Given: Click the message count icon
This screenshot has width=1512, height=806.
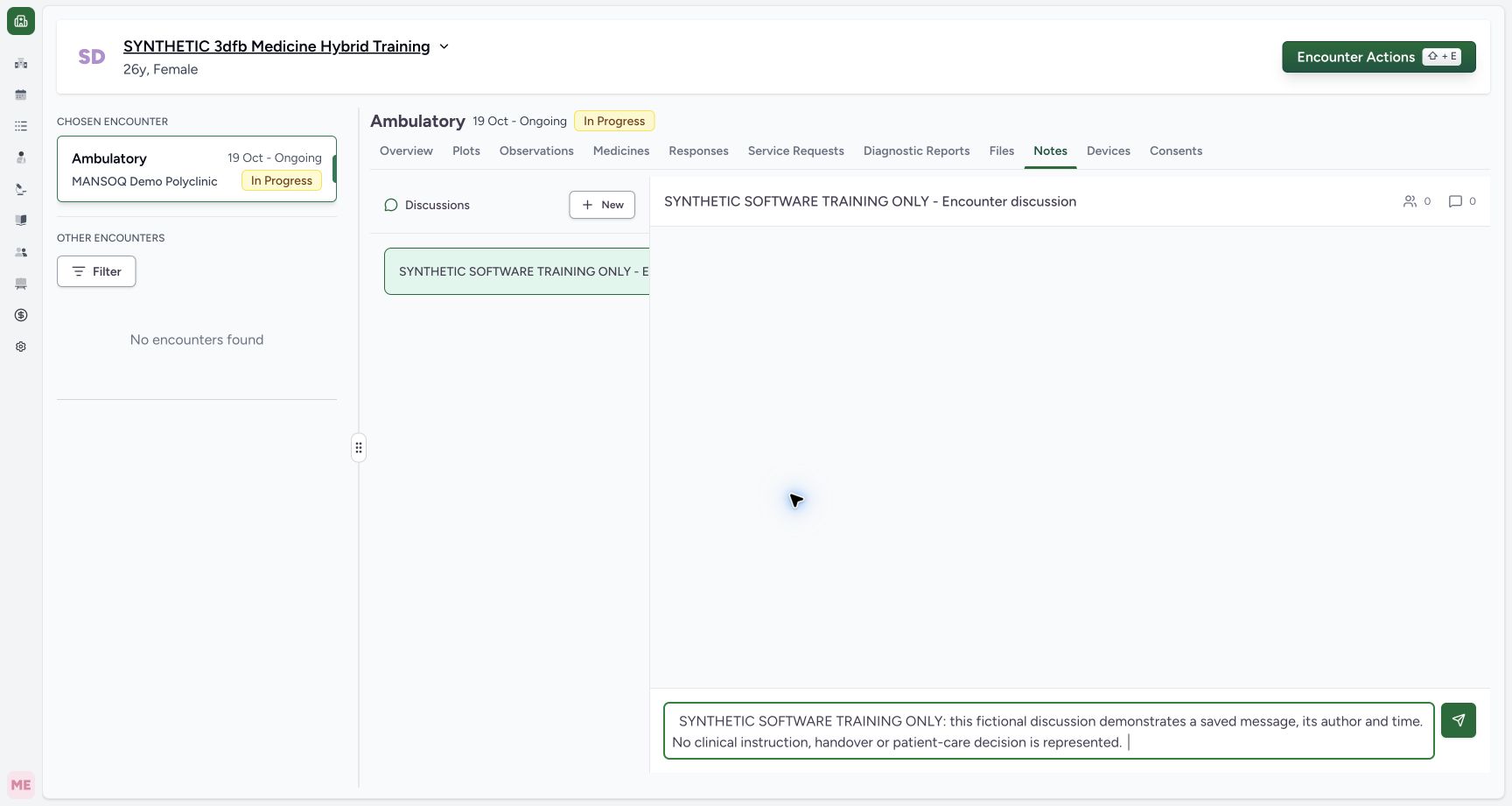Looking at the screenshot, I should tap(1455, 201).
